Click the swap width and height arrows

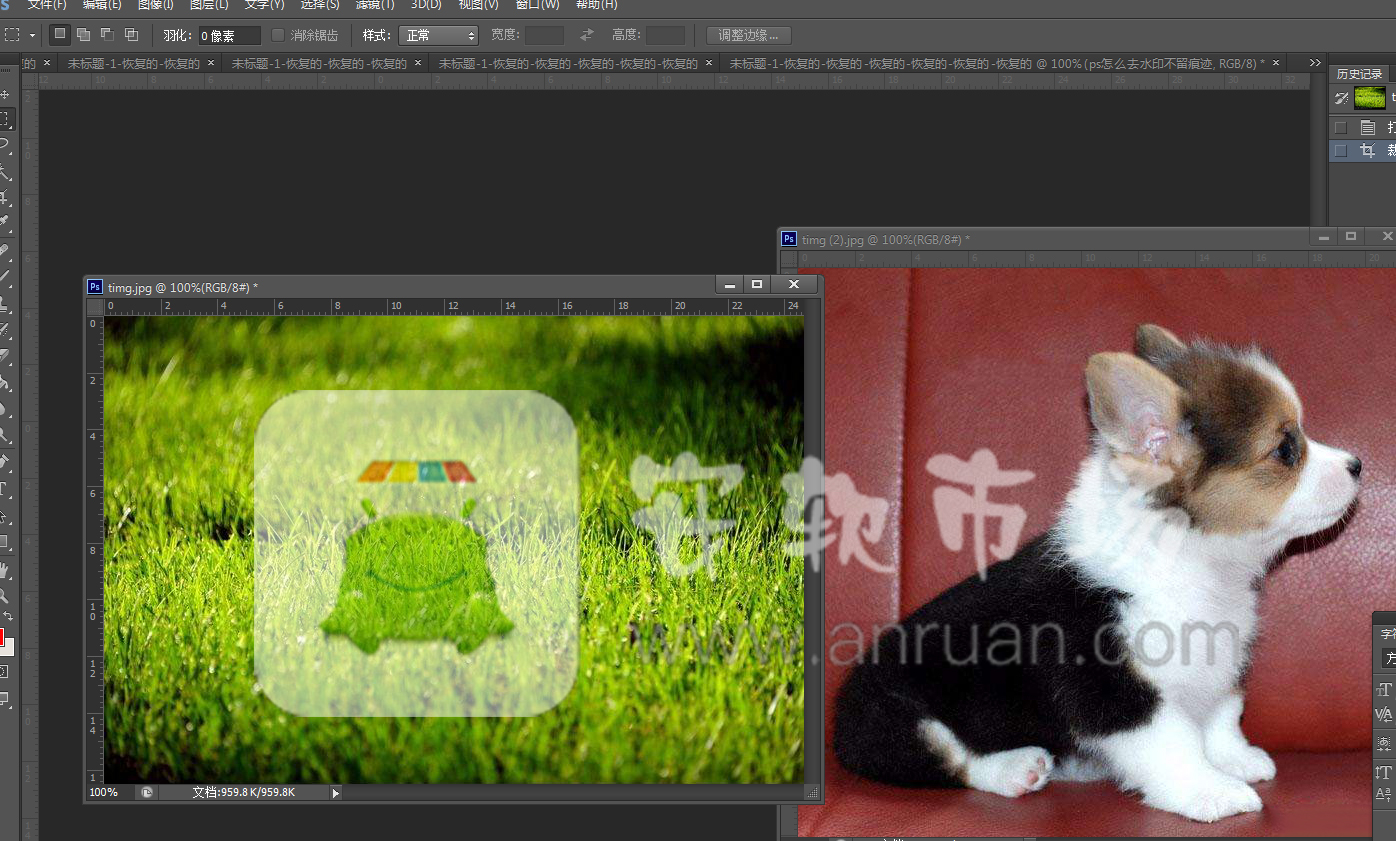tap(587, 35)
